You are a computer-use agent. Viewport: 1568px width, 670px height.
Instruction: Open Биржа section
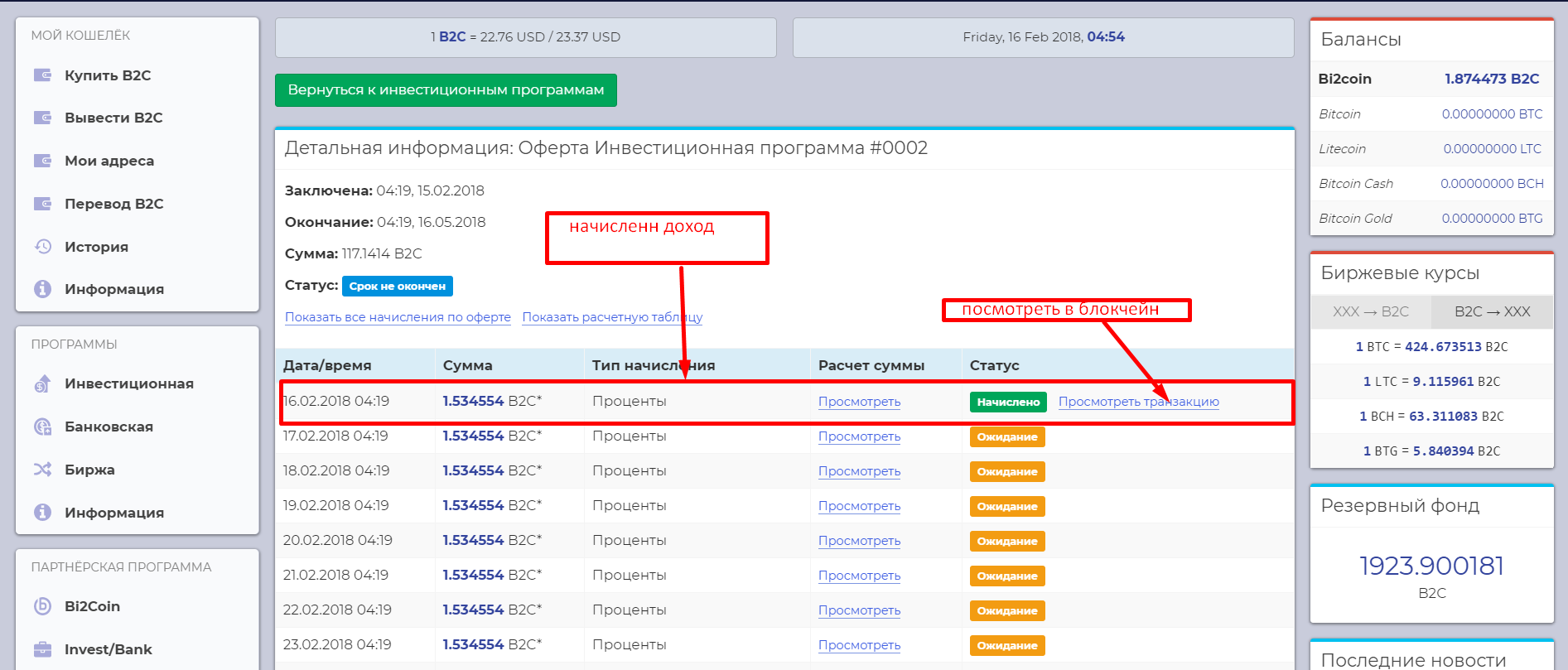click(x=89, y=470)
